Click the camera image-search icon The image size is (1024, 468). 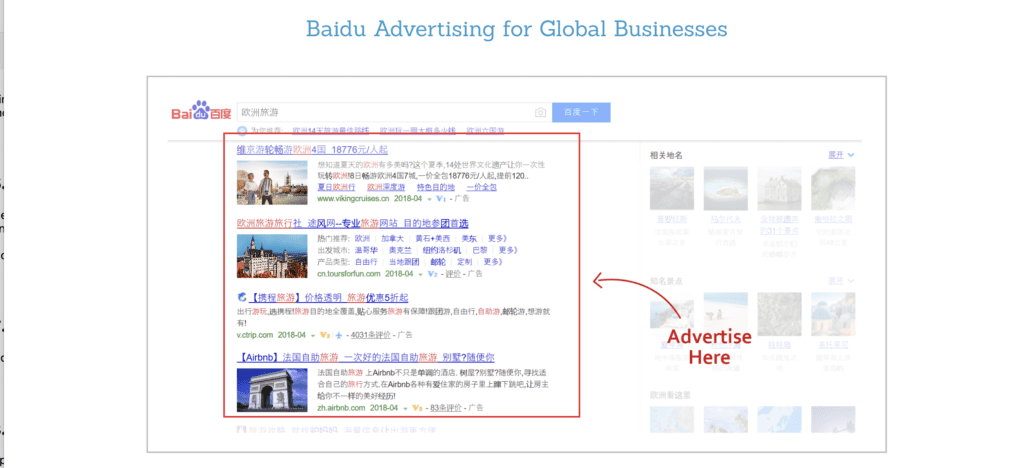pos(540,112)
